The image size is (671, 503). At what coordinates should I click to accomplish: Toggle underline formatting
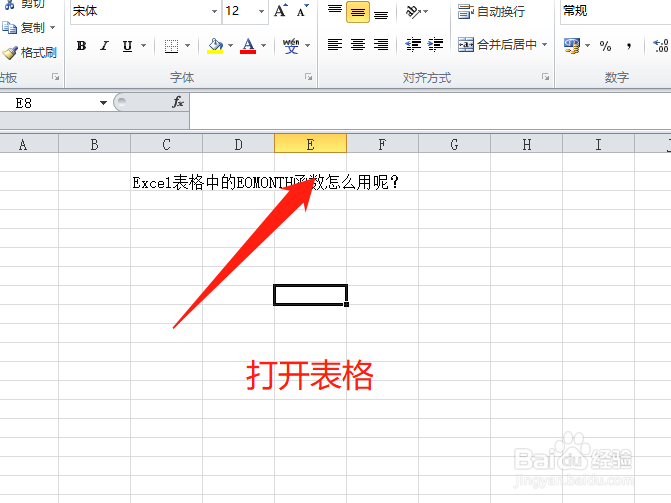(x=127, y=45)
